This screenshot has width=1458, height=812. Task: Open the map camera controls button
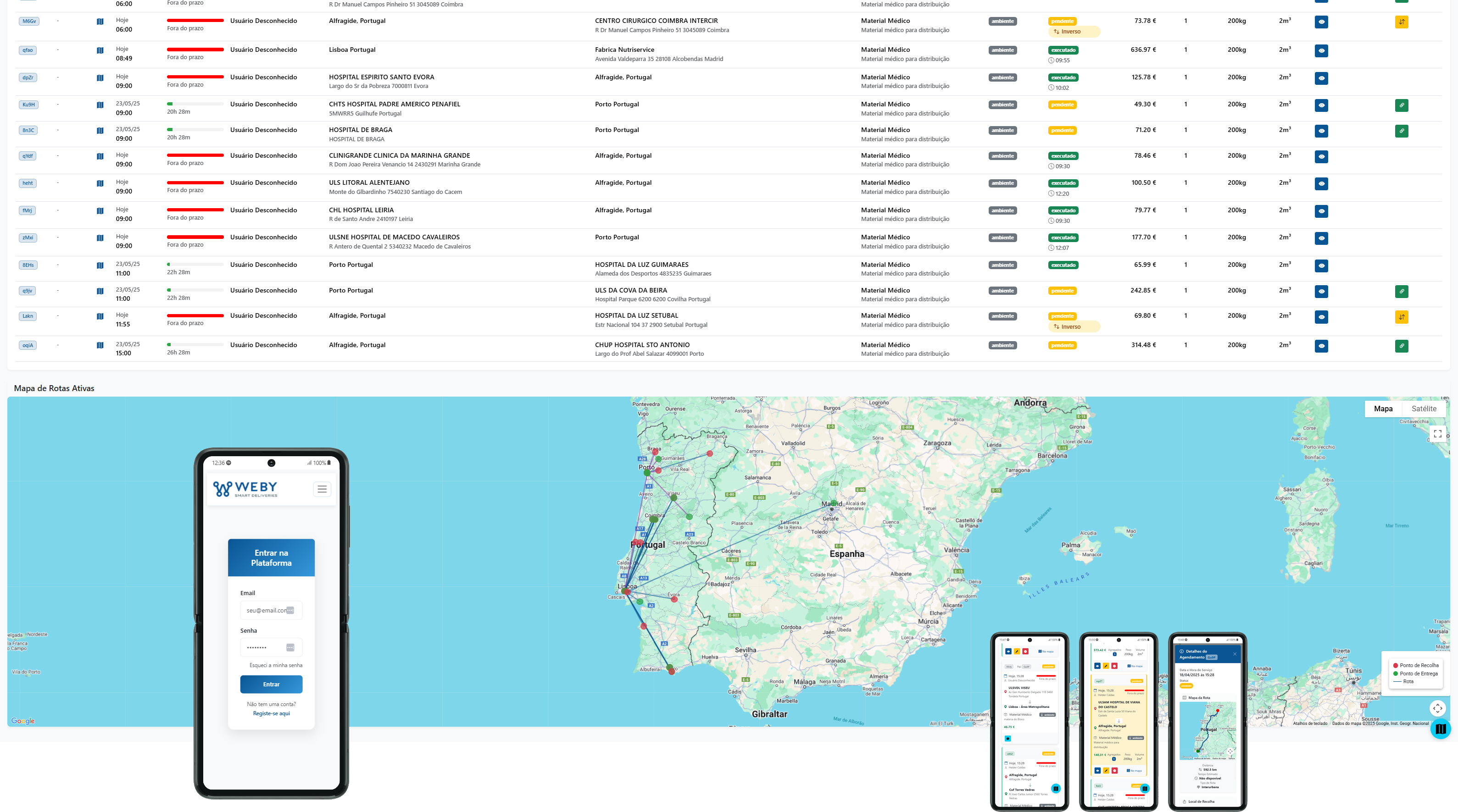(x=1437, y=708)
